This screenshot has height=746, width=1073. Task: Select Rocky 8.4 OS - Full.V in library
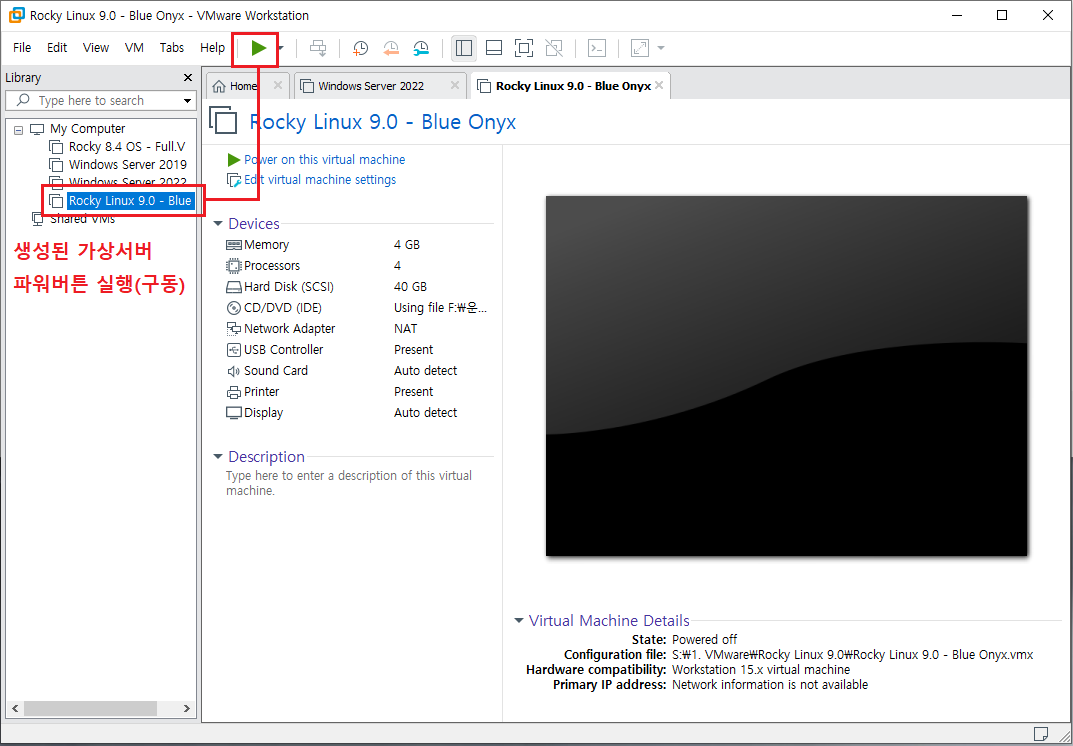127,146
